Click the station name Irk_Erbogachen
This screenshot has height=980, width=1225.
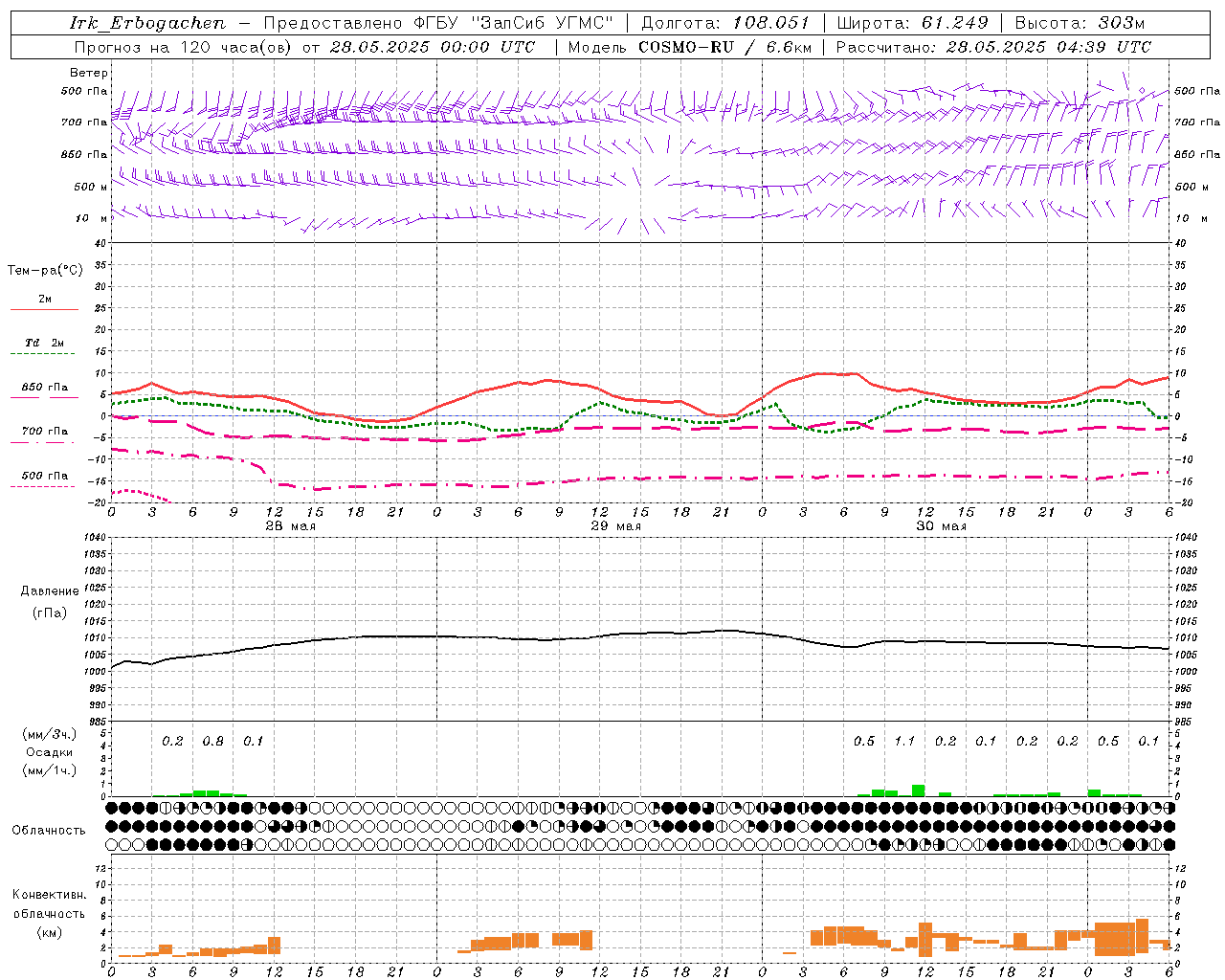147,23
